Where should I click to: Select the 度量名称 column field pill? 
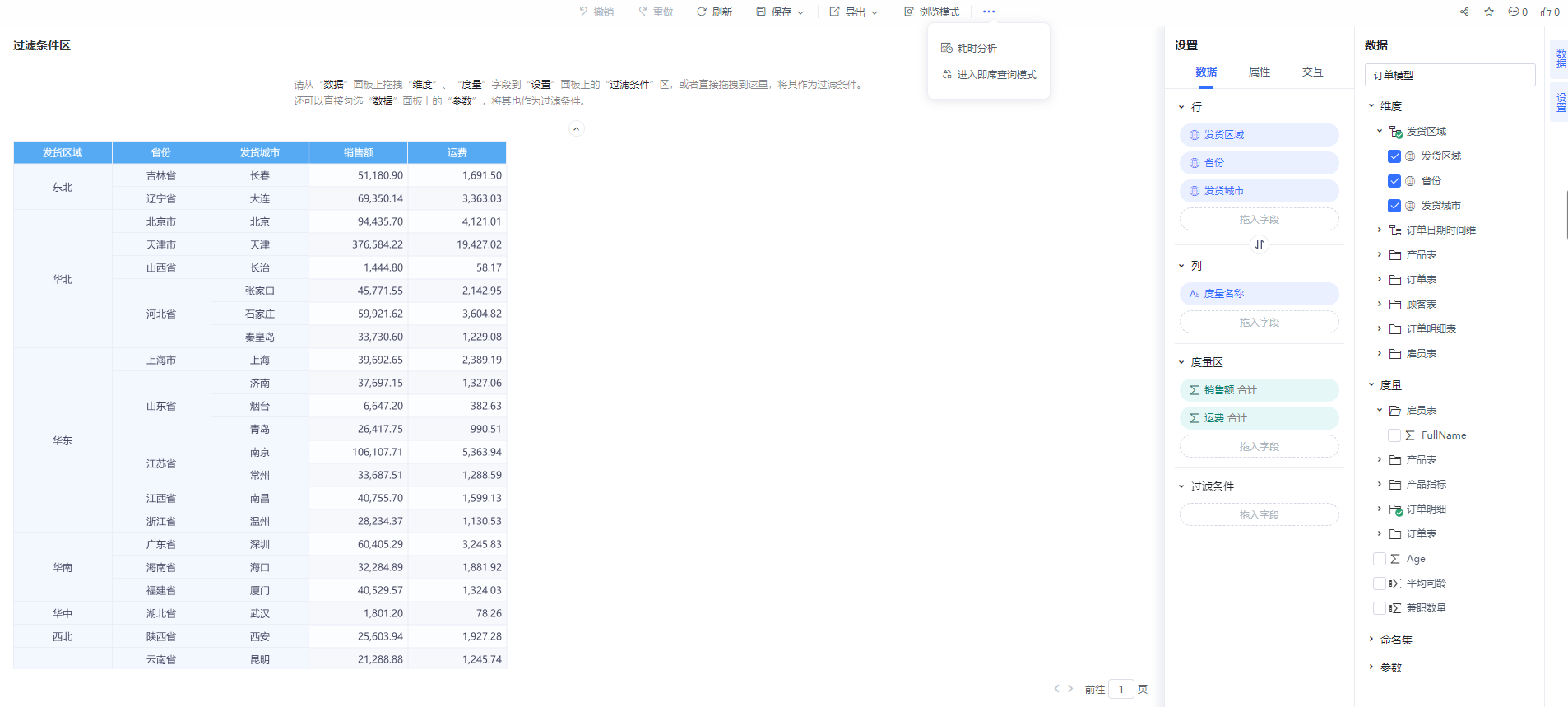coord(1260,294)
